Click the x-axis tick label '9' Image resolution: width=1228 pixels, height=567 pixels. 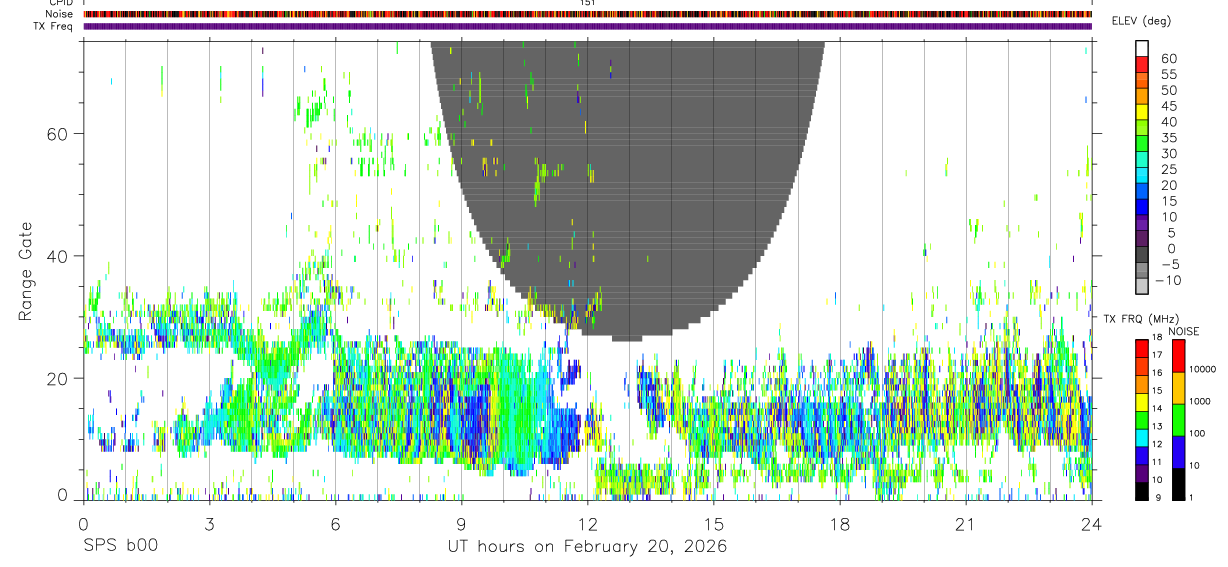coord(461,523)
